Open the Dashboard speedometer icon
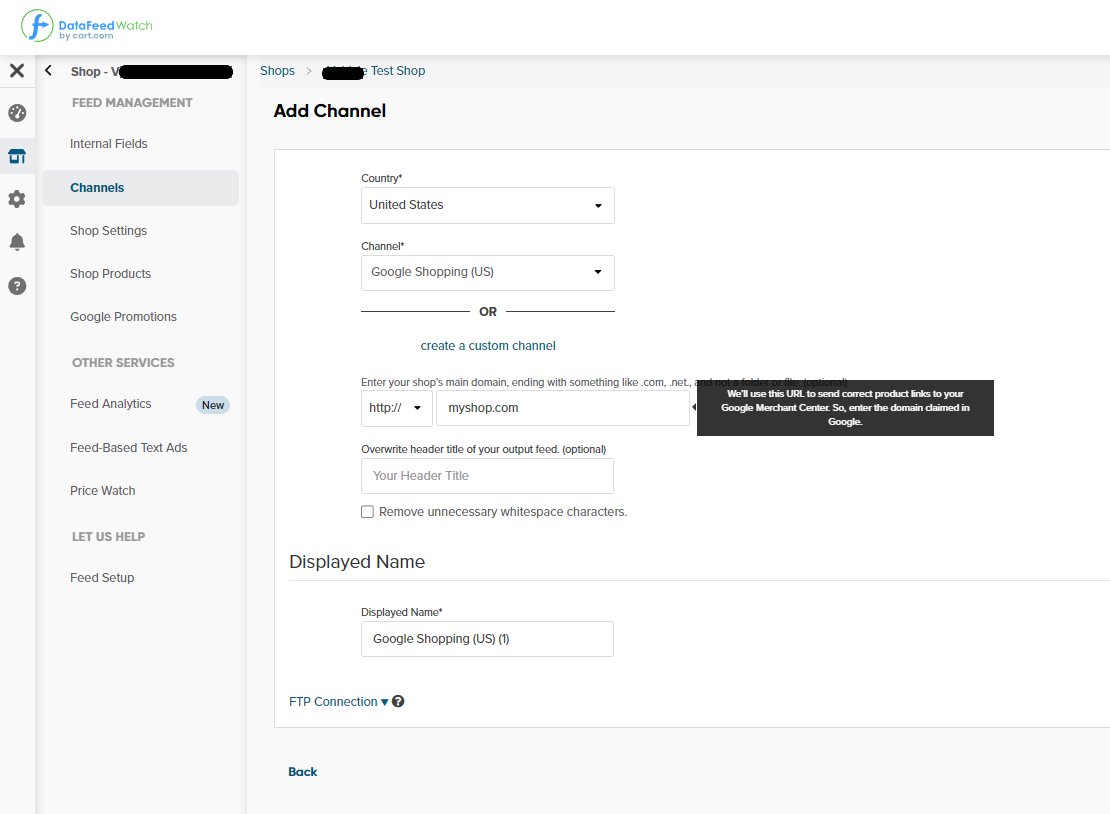This screenshot has height=814, width=1110. pyautogui.click(x=16, y=113)
